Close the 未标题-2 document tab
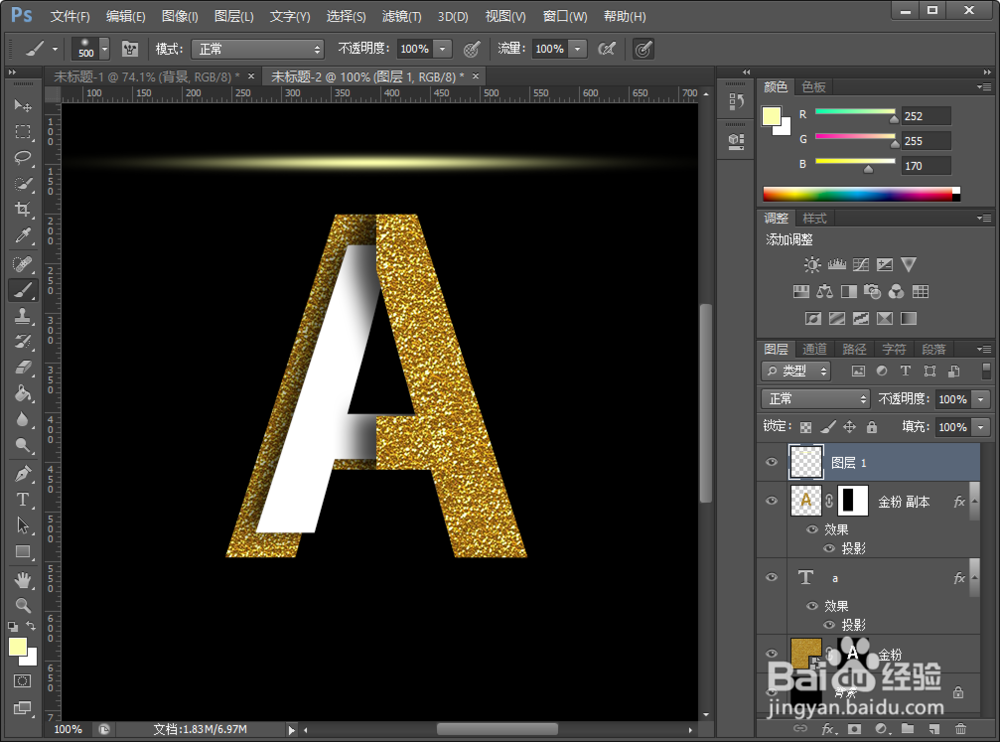Viewport: 1000px width, 742px height. (476, 77)
